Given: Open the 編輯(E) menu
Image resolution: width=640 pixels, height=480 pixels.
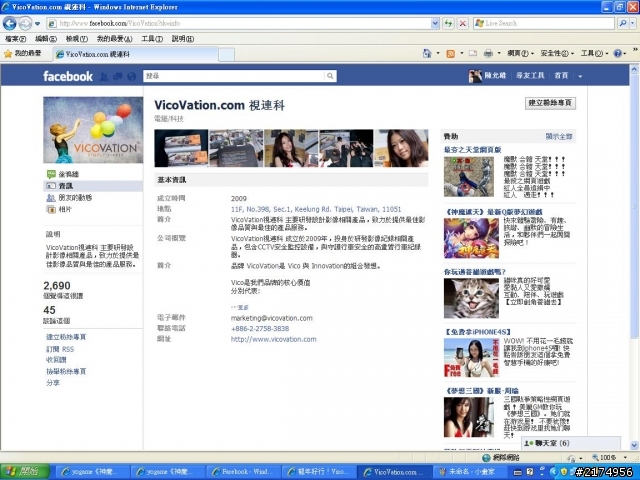Looking at the screenshot, I should coord(46,39).
